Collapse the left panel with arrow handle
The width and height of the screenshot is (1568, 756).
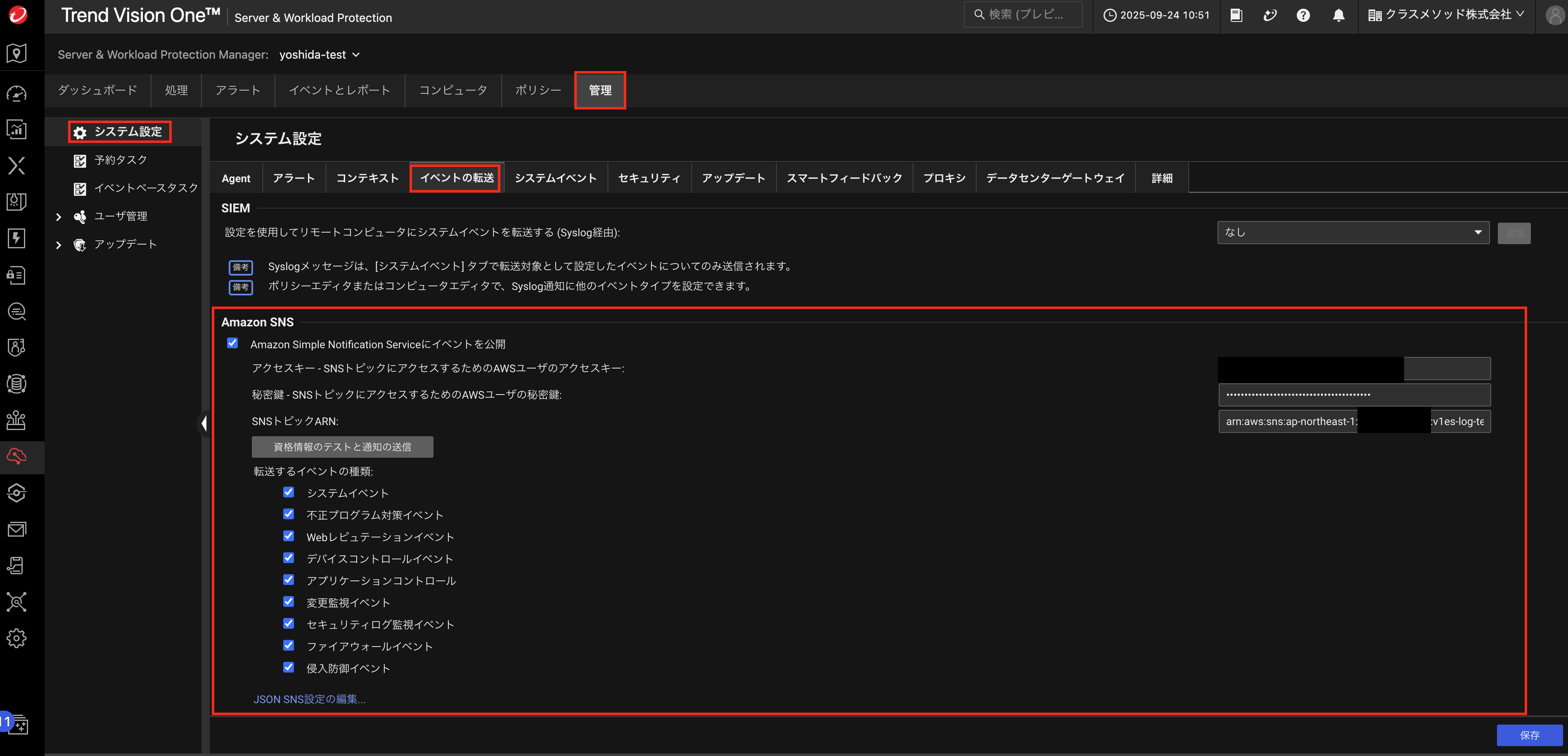[204, 423]
